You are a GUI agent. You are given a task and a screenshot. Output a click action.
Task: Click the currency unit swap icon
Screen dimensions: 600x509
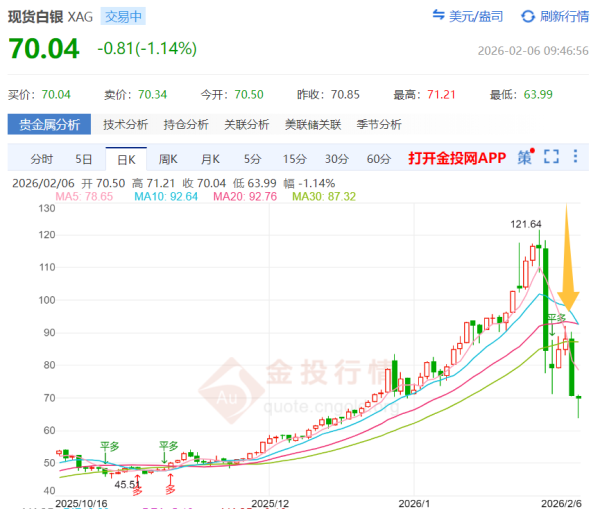[439, 16]
